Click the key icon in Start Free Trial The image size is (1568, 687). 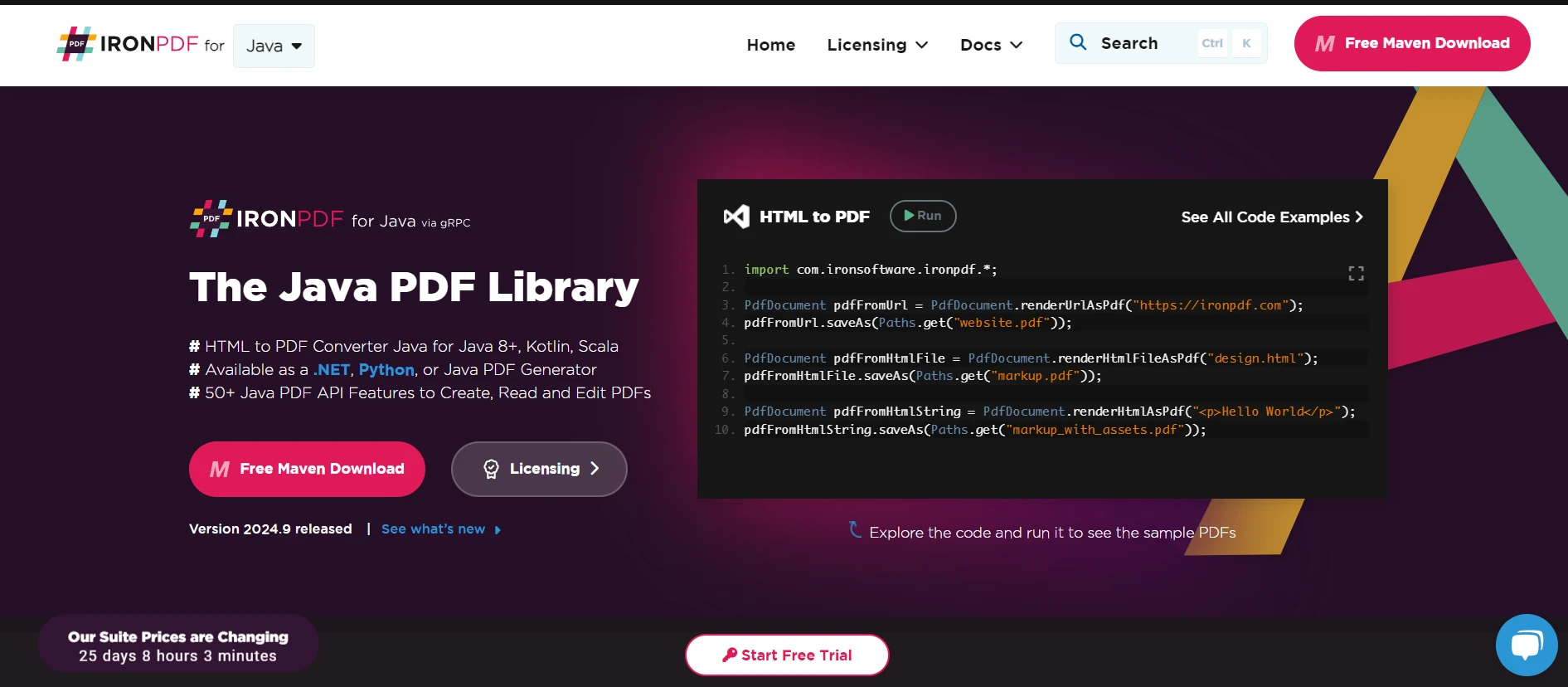point(730,655)
